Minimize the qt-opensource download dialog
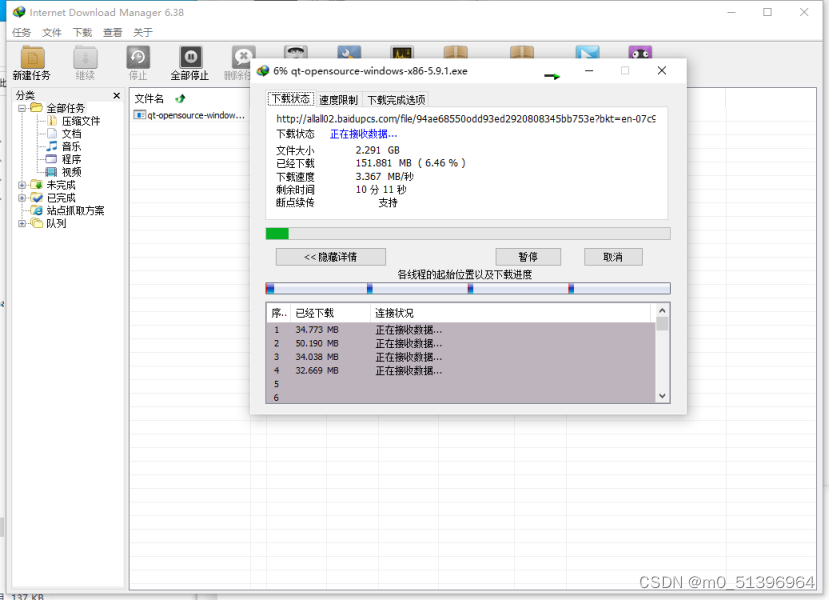Image resolution: width=830 pixels, height=600 pixels. [589, 70]
